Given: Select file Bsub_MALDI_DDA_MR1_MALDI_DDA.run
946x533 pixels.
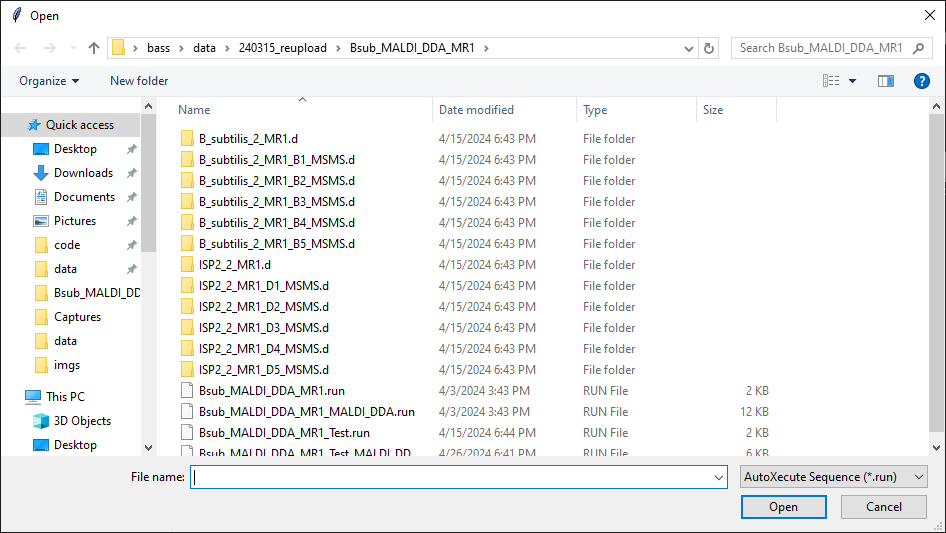Looking at the screenshot, I should [x=306, y=412].
